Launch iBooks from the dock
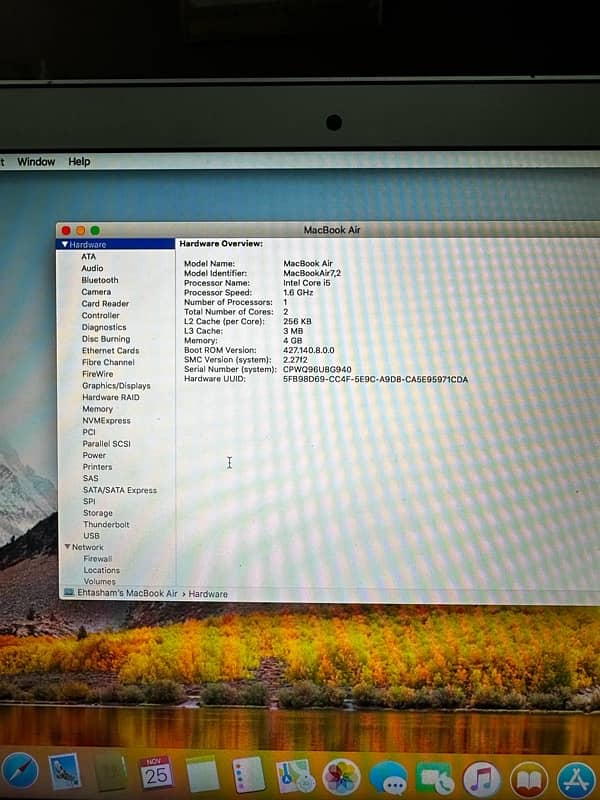 (x=529, y=780)
